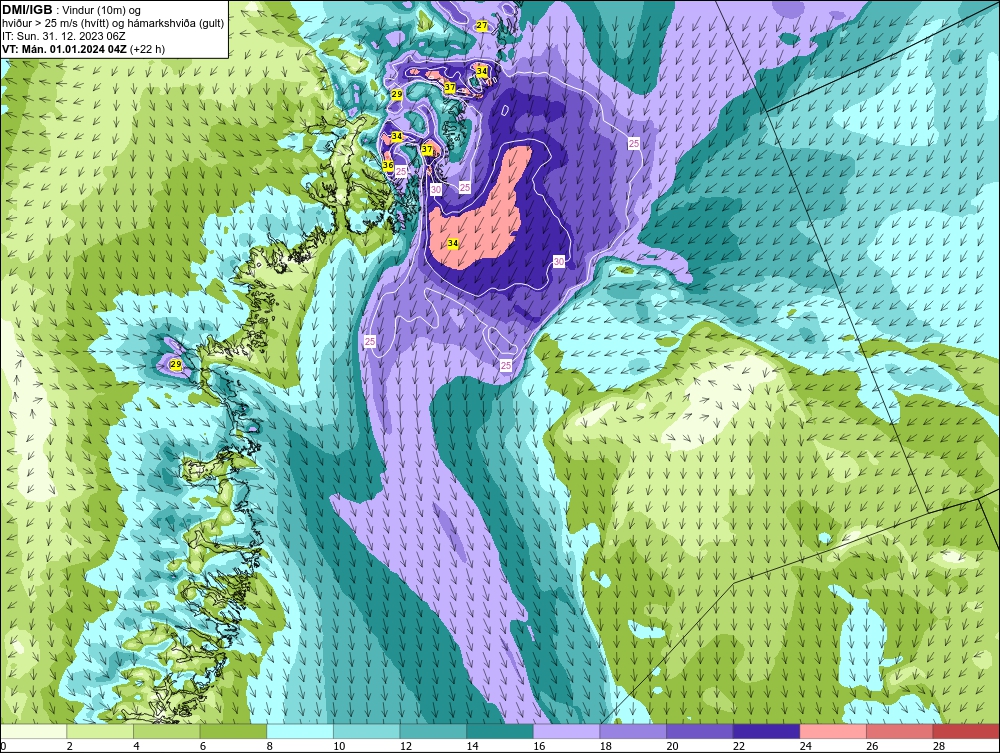This screenshot has width=1000, height=753.
Task: Click the legend scale number 0
Action: [x=3, y=746]
